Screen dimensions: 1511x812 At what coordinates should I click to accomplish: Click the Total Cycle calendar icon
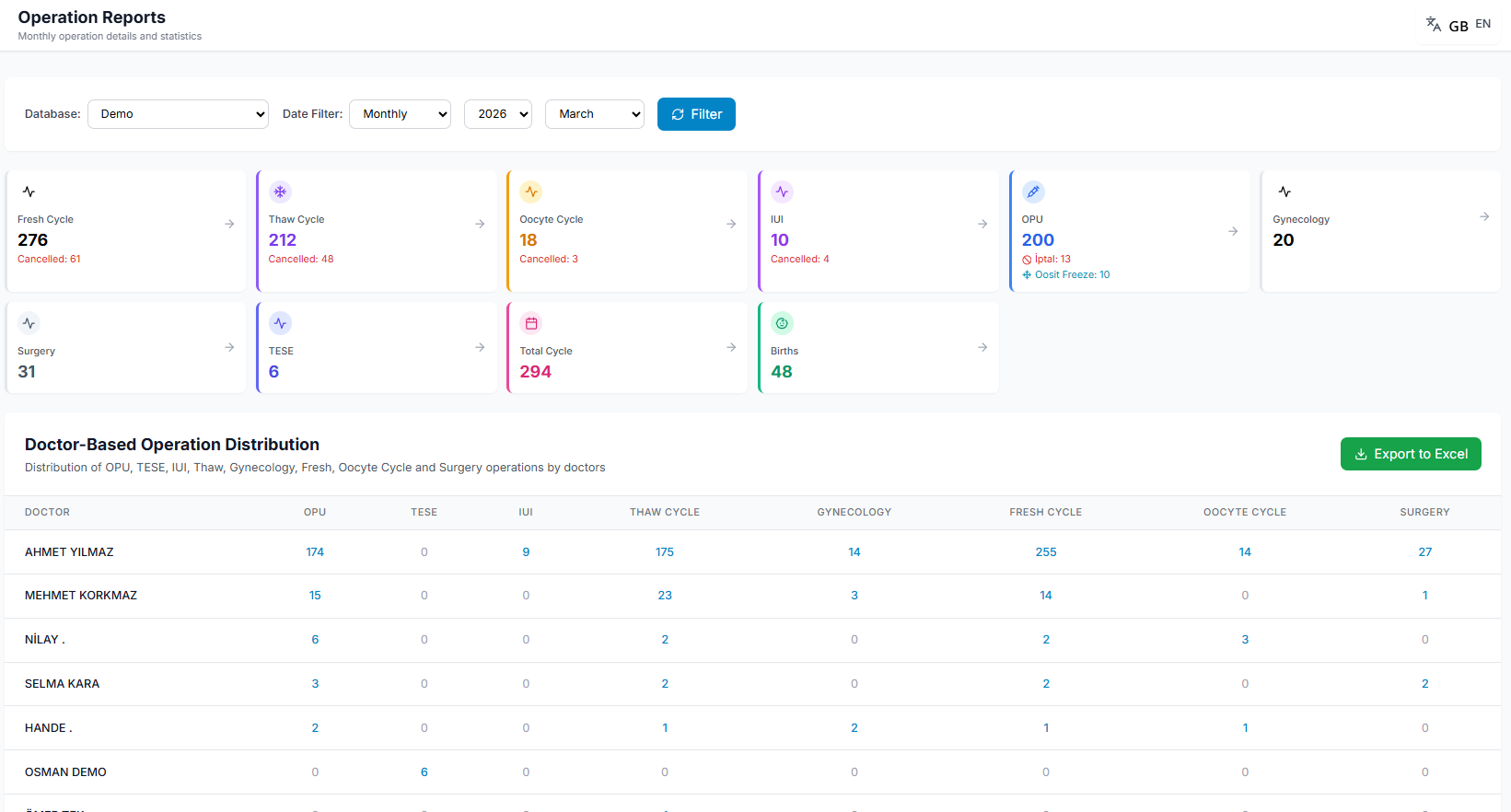(x=531, y=323)
